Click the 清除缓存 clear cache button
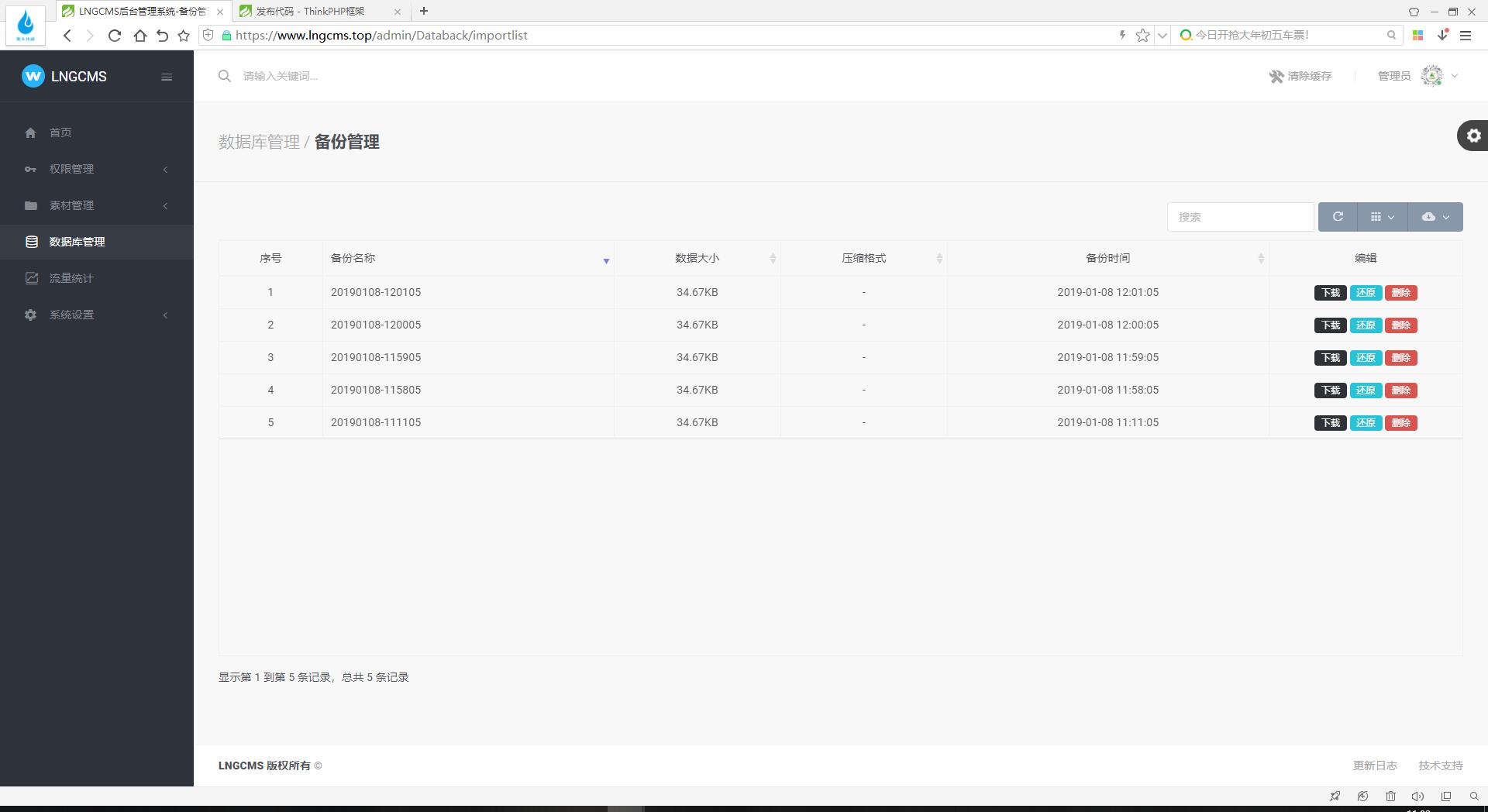The height and width of the screenshot is (812, 1488). tap(1300, 76)
